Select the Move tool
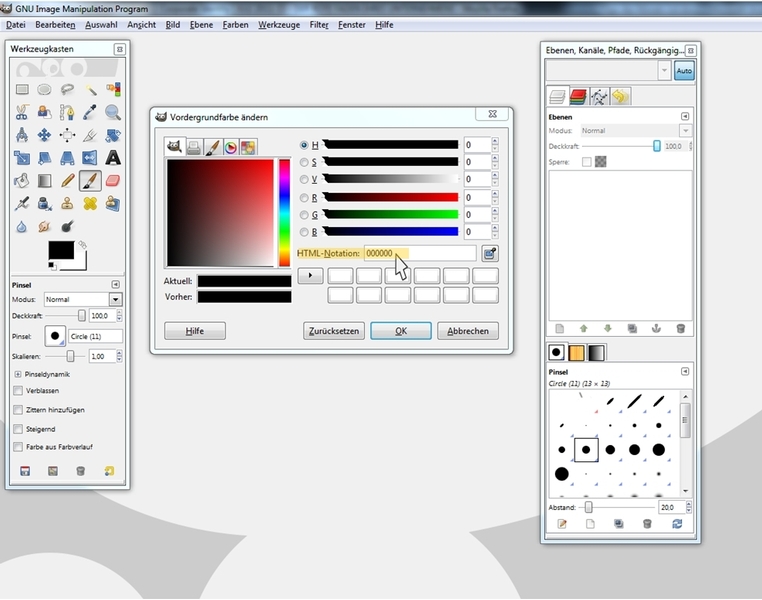The image size is (762, 600). point(44,135)
